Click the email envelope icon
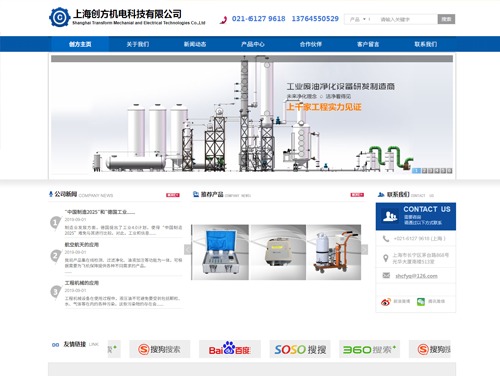 point(386,275)
